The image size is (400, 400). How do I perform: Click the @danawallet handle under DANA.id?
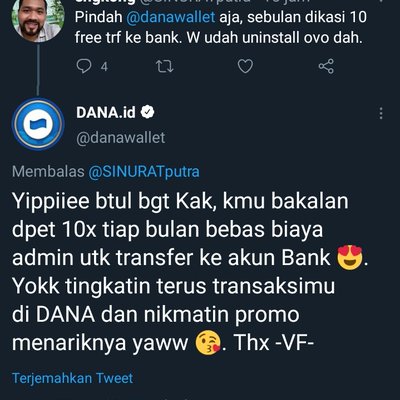pyautogui.click(x=120, y=138)
